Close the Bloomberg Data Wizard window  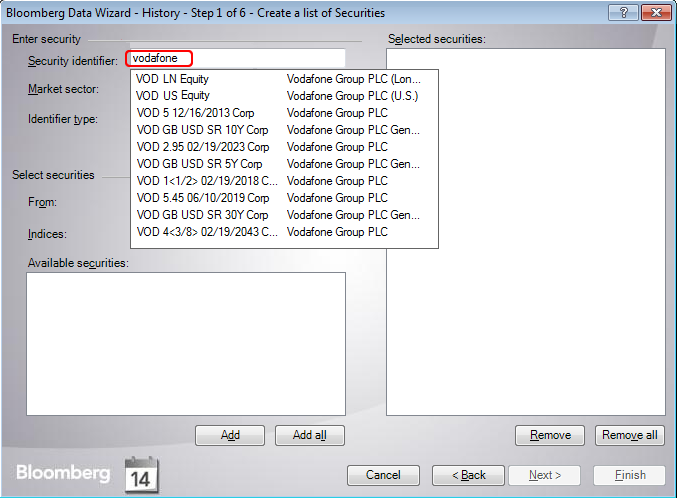click(x=656, y=13)
